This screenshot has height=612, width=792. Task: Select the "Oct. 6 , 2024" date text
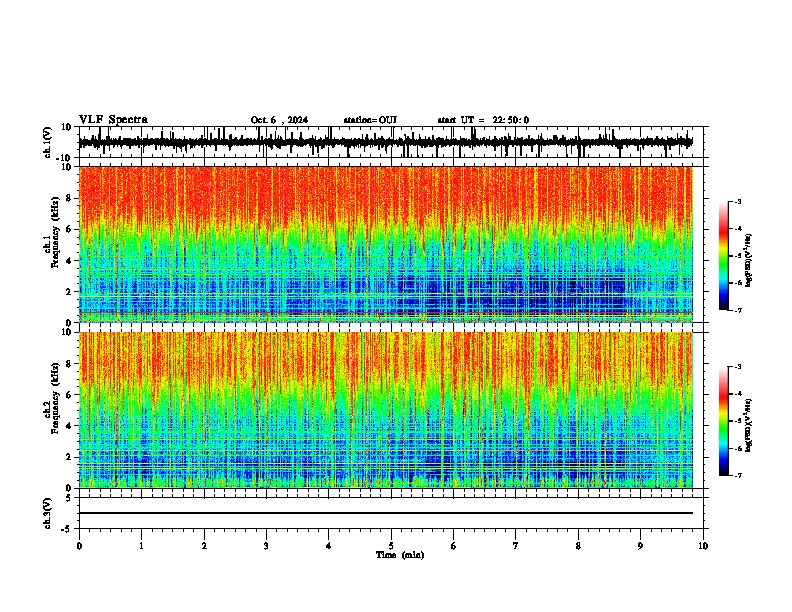point(279,120)
